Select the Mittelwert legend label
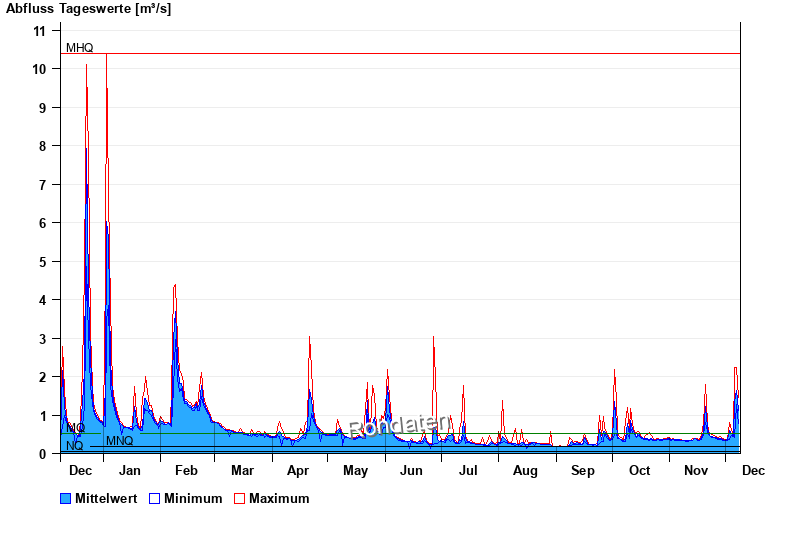800x550 pixels. pyautogui.click(x=105, y=498)
